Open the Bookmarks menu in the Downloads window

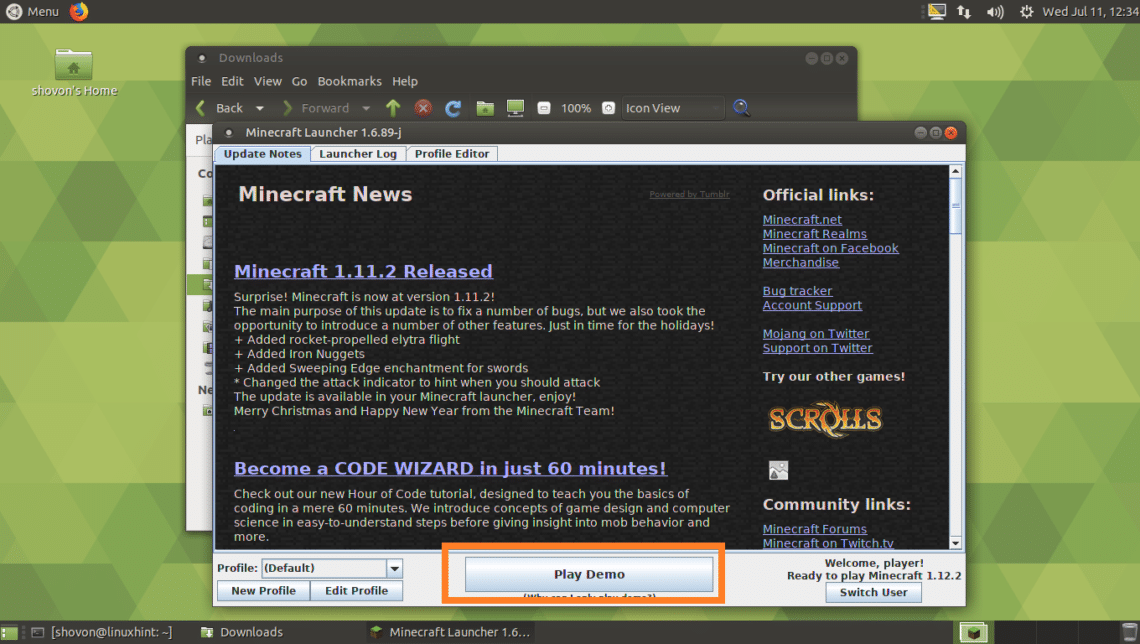pyautogui.click(x=349, y=81)
